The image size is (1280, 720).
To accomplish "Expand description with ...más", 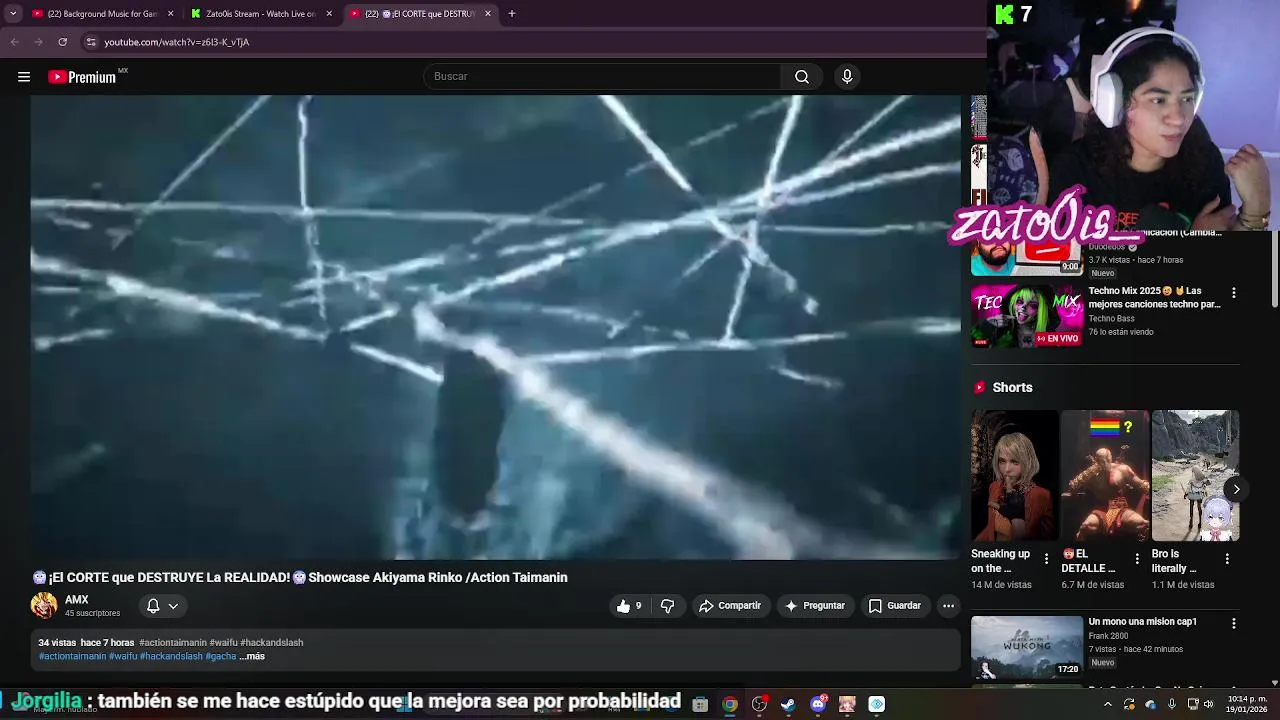I will click(x=252, y=656).
